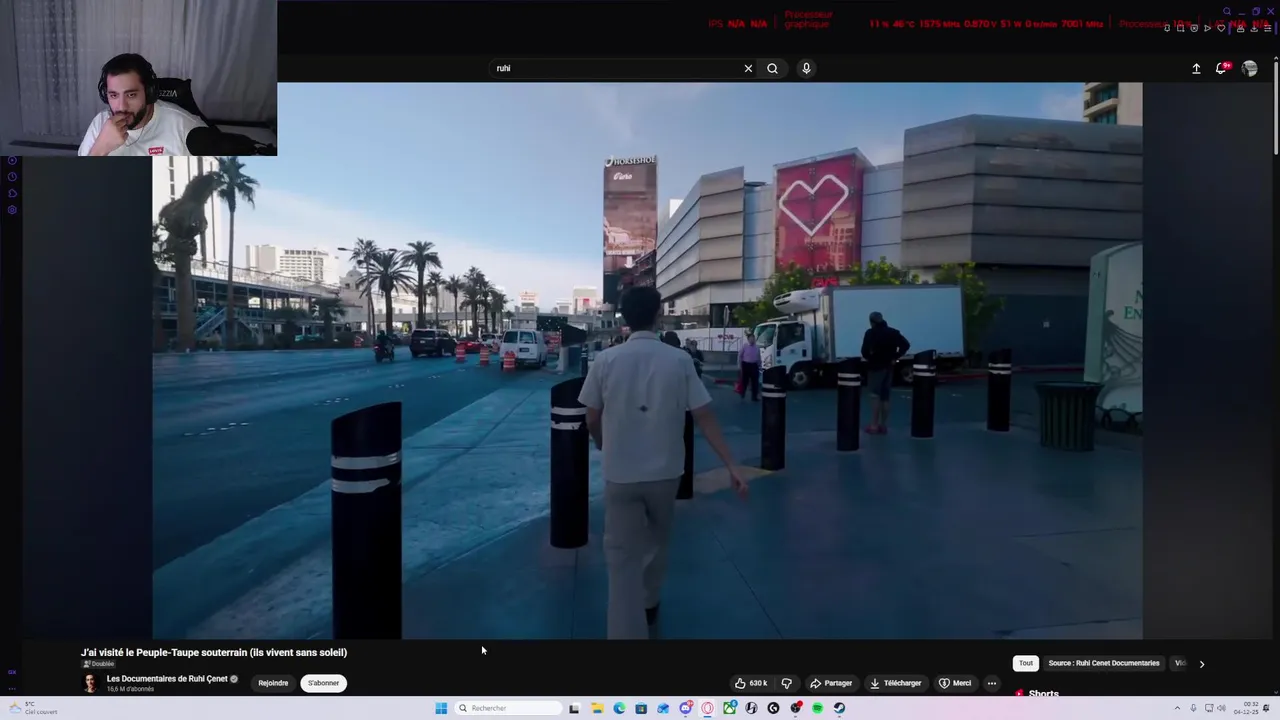Open the Windows Start menu

pos(441,708)
